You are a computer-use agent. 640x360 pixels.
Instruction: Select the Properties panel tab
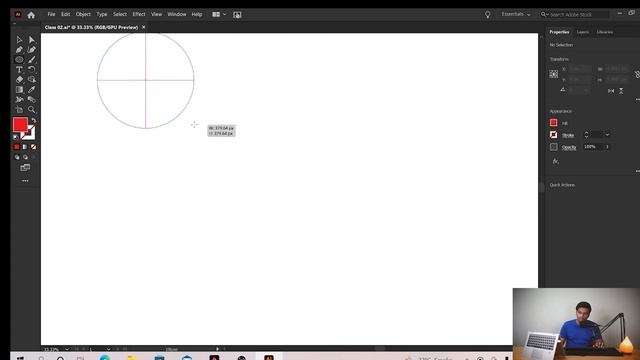pyautogui.click(x=559, y=32)
